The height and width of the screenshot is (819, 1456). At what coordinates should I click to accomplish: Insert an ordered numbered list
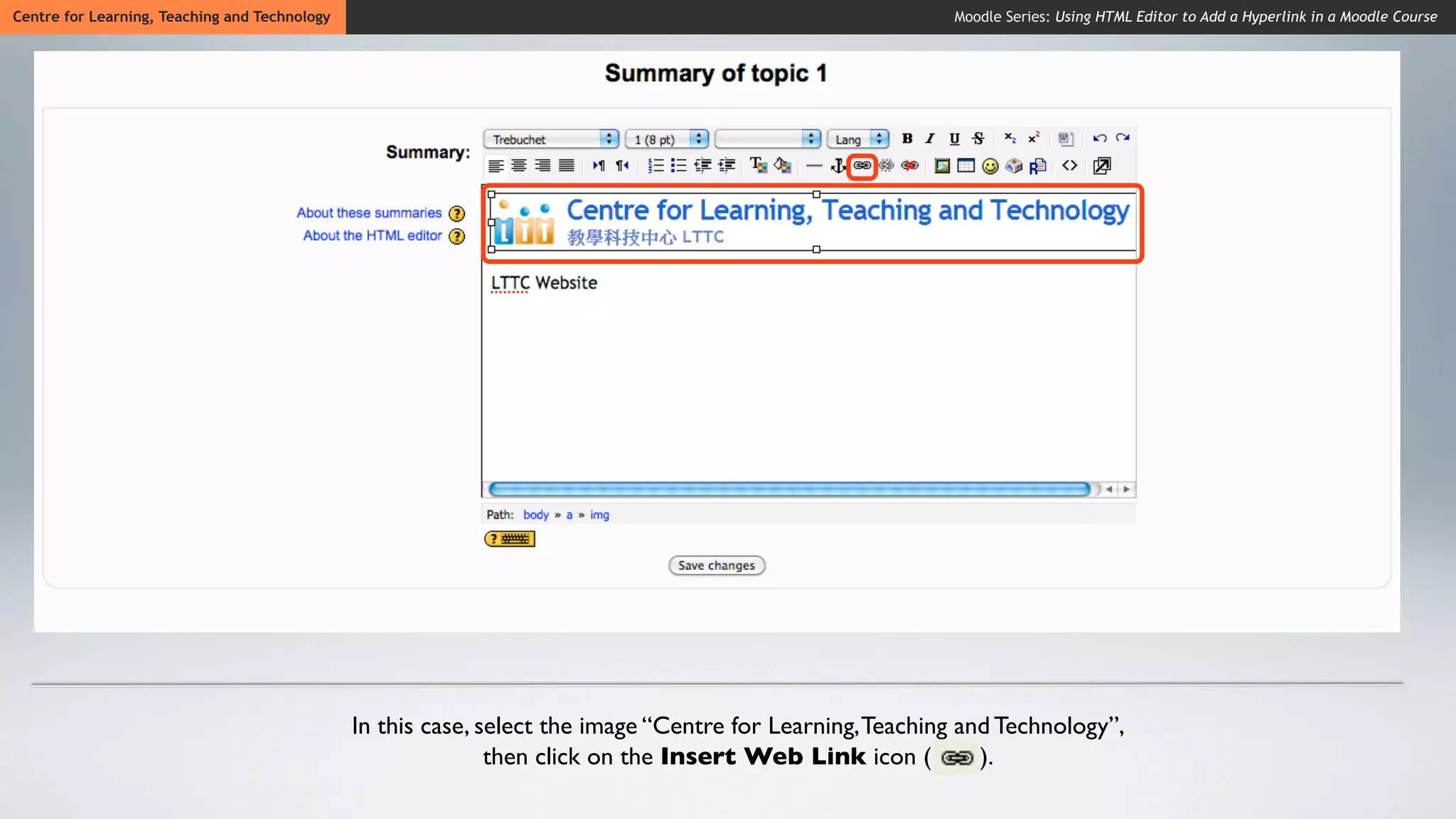coord(655,166)
